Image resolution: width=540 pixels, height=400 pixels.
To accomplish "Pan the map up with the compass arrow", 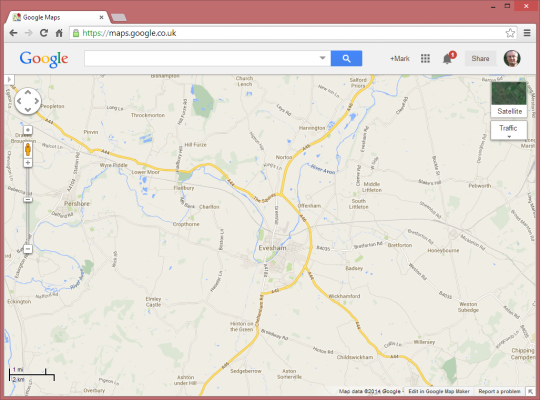I will (28, 92).
